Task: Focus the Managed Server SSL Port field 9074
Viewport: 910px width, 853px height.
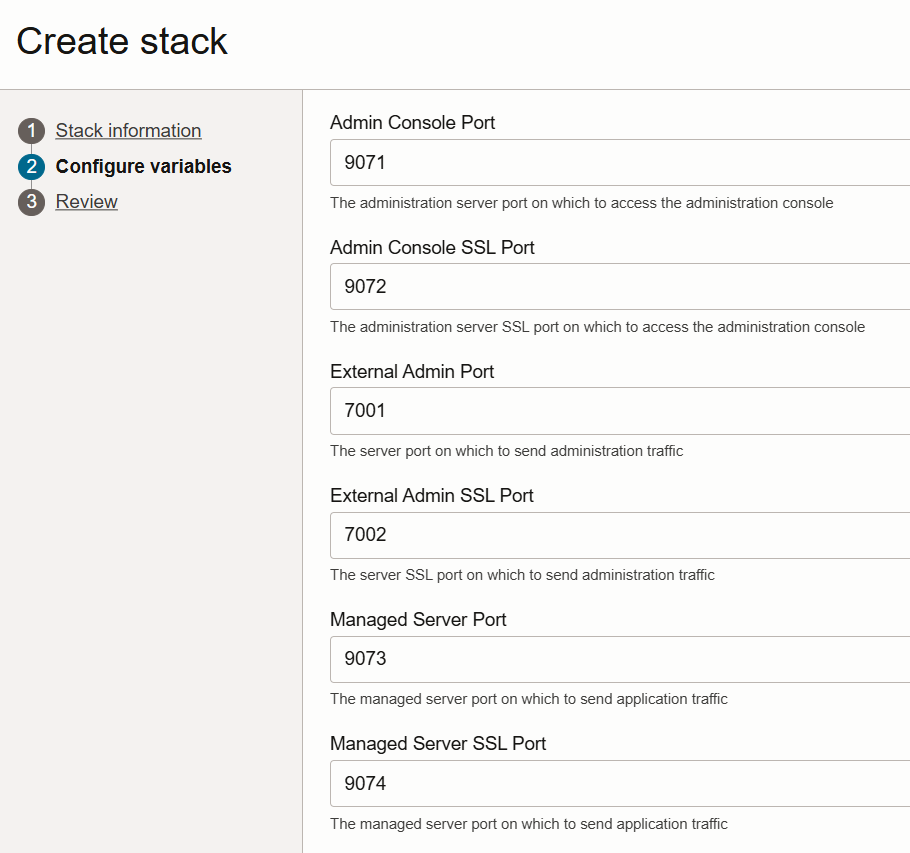Action: (620, 783)
